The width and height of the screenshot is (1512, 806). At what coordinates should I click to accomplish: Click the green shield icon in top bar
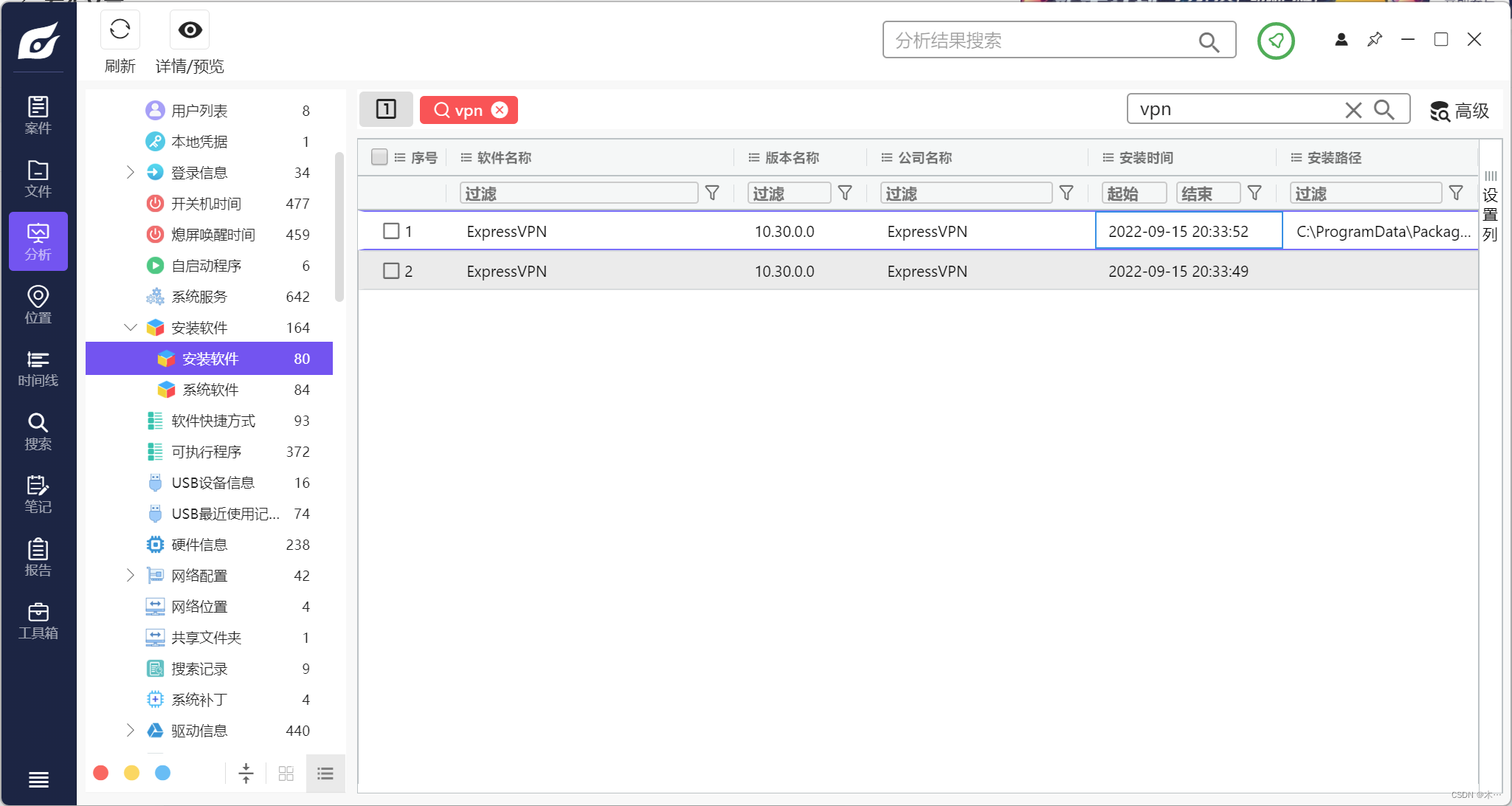pyautogui.click(x=1276, y=41)
